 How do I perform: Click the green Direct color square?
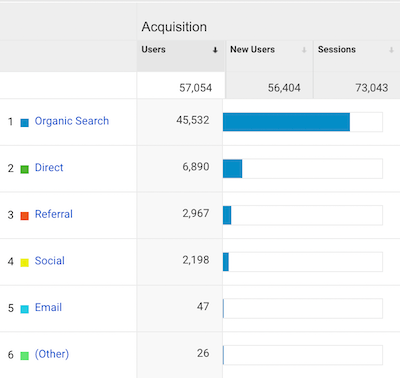(x=25, y=169)
